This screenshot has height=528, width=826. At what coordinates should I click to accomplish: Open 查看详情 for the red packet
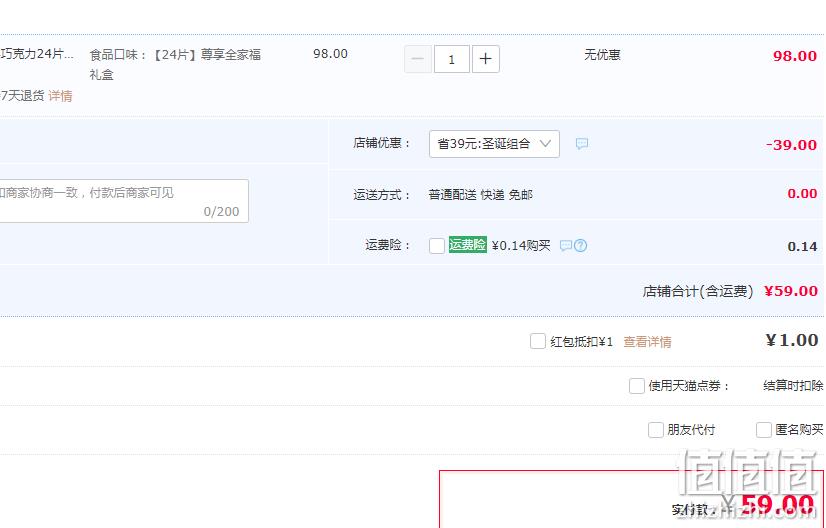647,342
